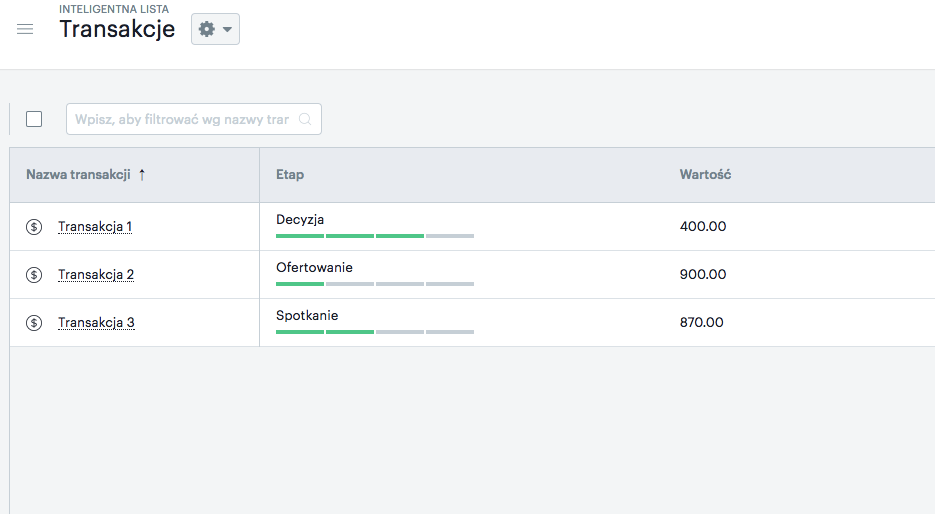
Task: Select the 900.00 value cell
Action: pyautogui.click(x=703, y=274)
